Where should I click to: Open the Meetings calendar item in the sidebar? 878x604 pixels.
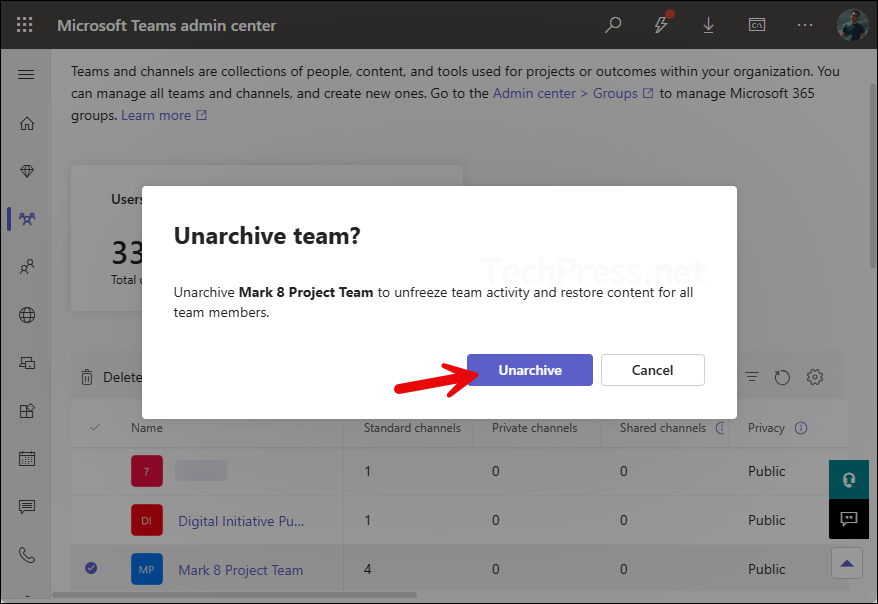pos(26,458)
